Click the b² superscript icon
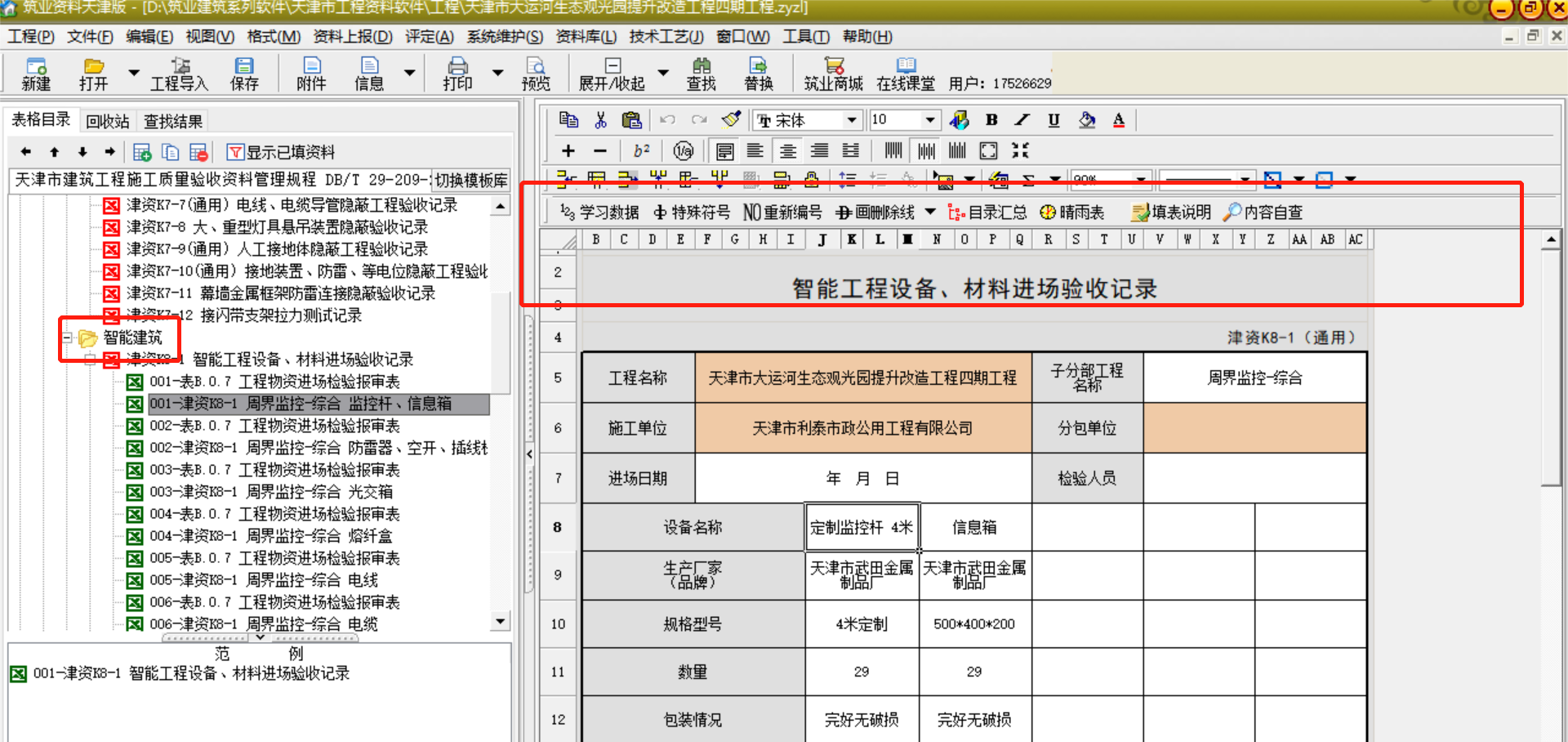Viewport: 1568px width, 742px height. tap(642, 150)
